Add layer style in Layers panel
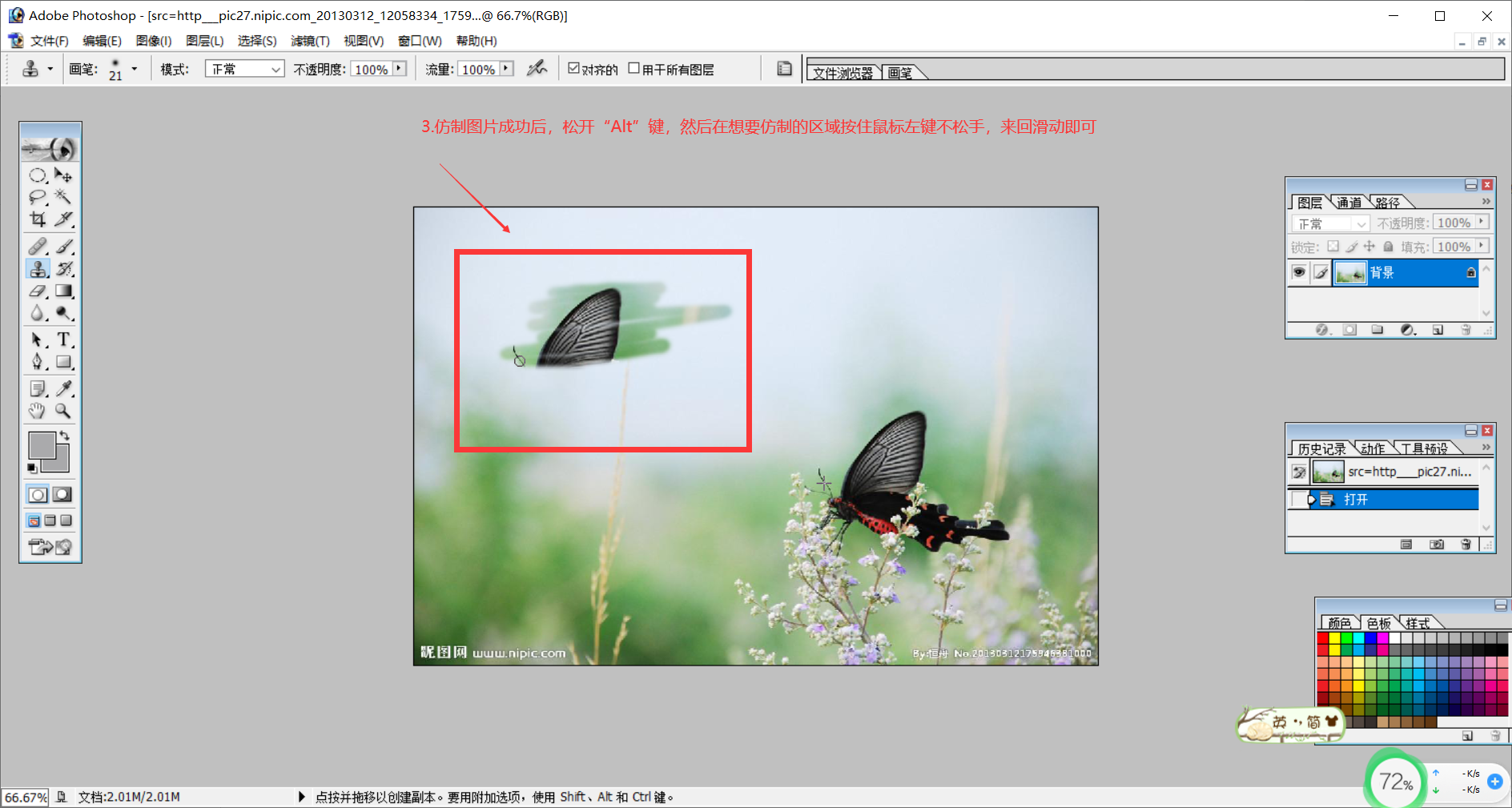Viewport: 1512px width, 808px height. coord(1322,330)
